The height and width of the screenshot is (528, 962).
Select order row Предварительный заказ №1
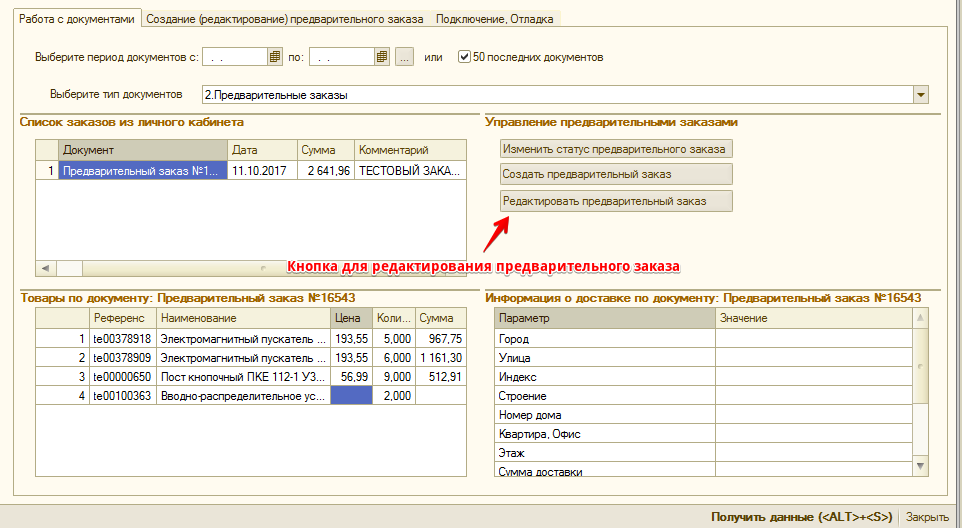coord(142,171)
